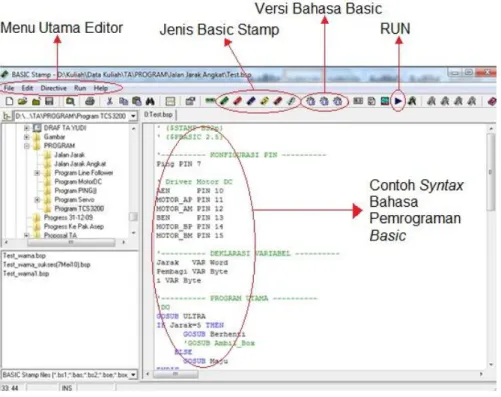This screenshot has height=397, width=501.
Task: Select the red BS2e stamp module icon
Action: [x=237, y=101]
